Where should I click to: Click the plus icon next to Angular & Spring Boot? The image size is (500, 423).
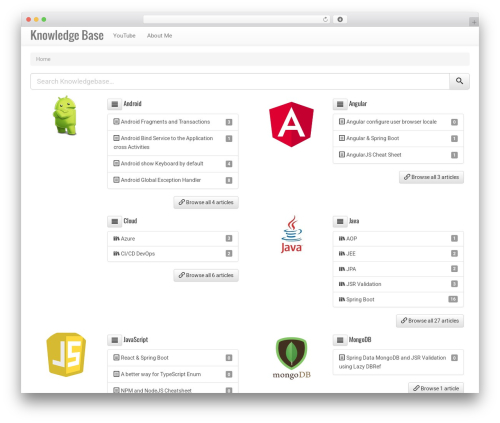pos(342,138)
